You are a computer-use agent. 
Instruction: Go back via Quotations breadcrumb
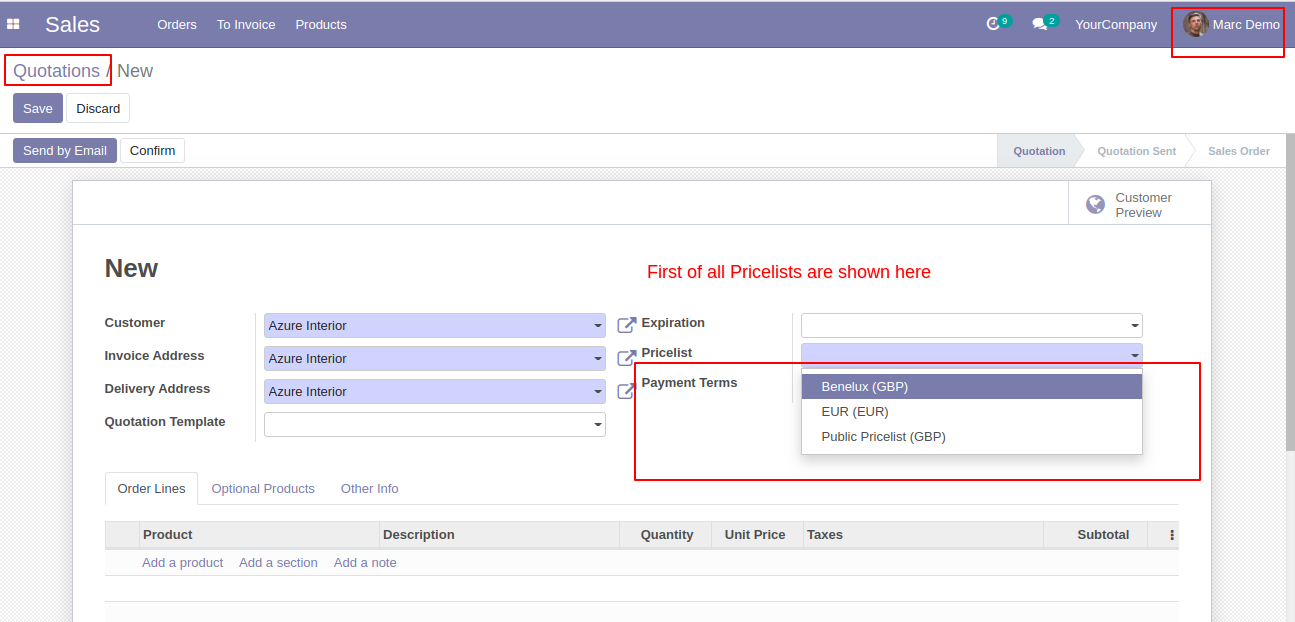(x=56, y=71)
